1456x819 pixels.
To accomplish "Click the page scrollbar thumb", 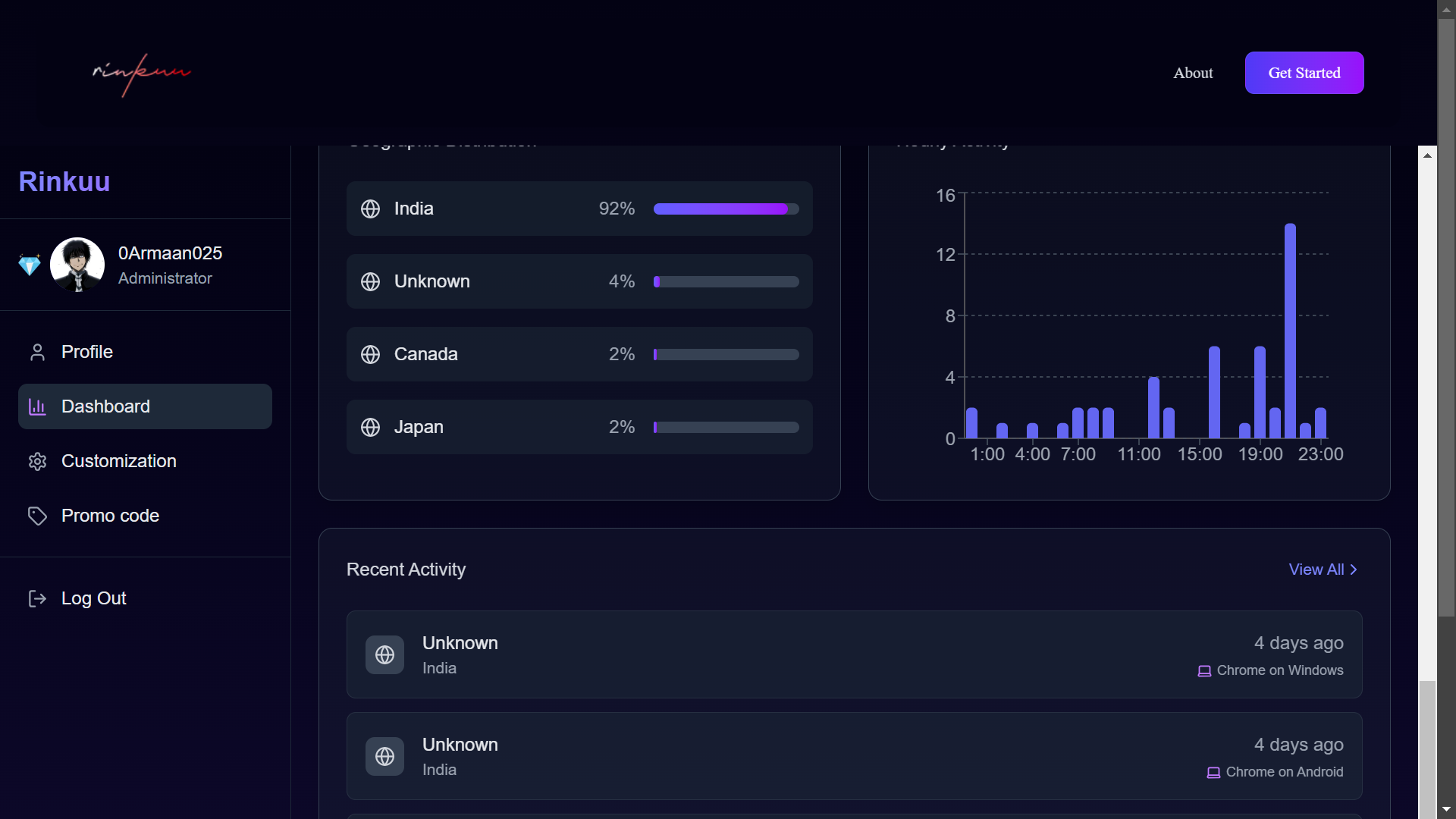I will (1447, 317).
